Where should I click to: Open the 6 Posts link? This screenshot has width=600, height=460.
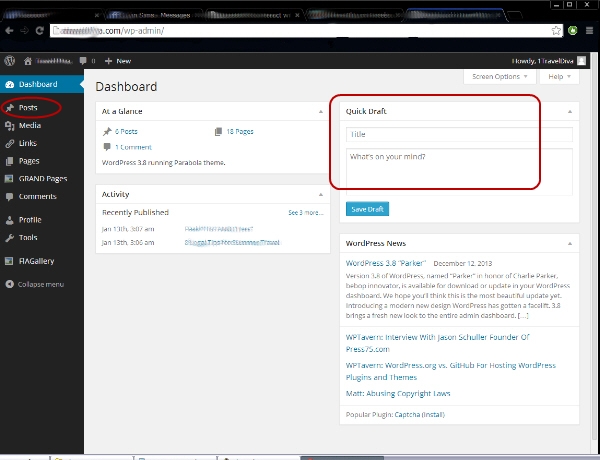point(126,131)
